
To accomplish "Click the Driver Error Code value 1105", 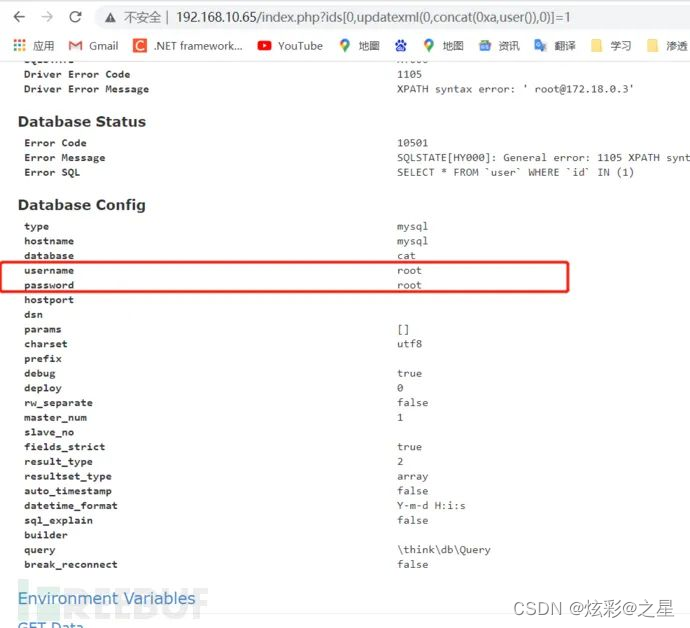I will 409,74.
